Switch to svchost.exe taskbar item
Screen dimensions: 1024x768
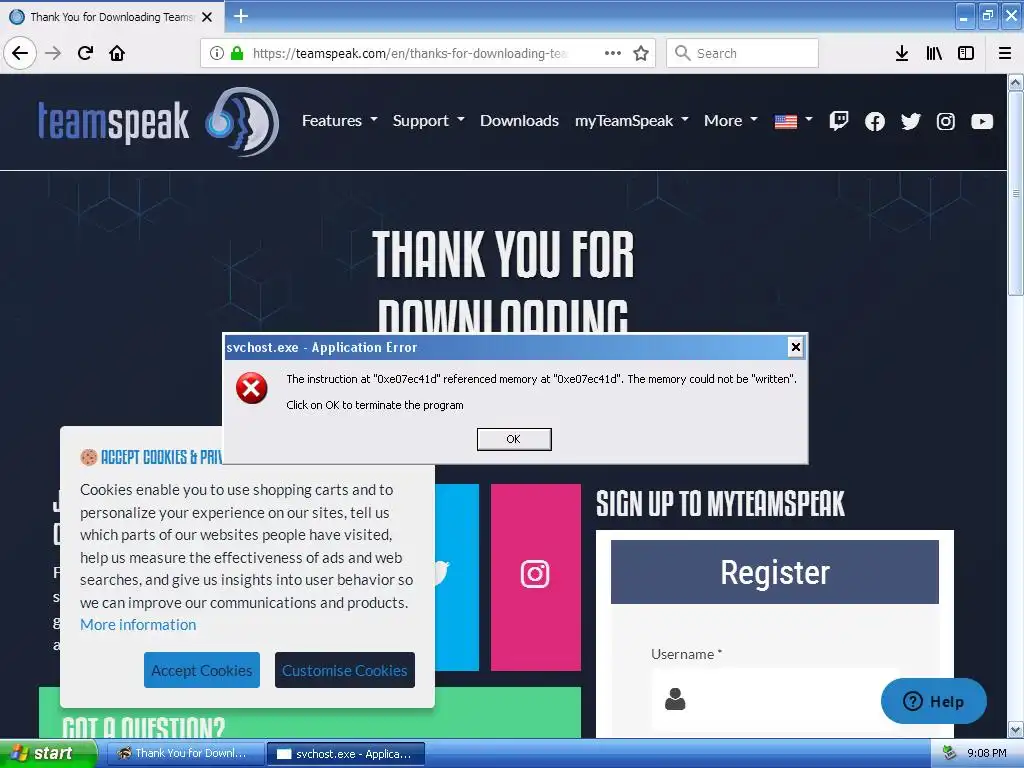(346, 754)
